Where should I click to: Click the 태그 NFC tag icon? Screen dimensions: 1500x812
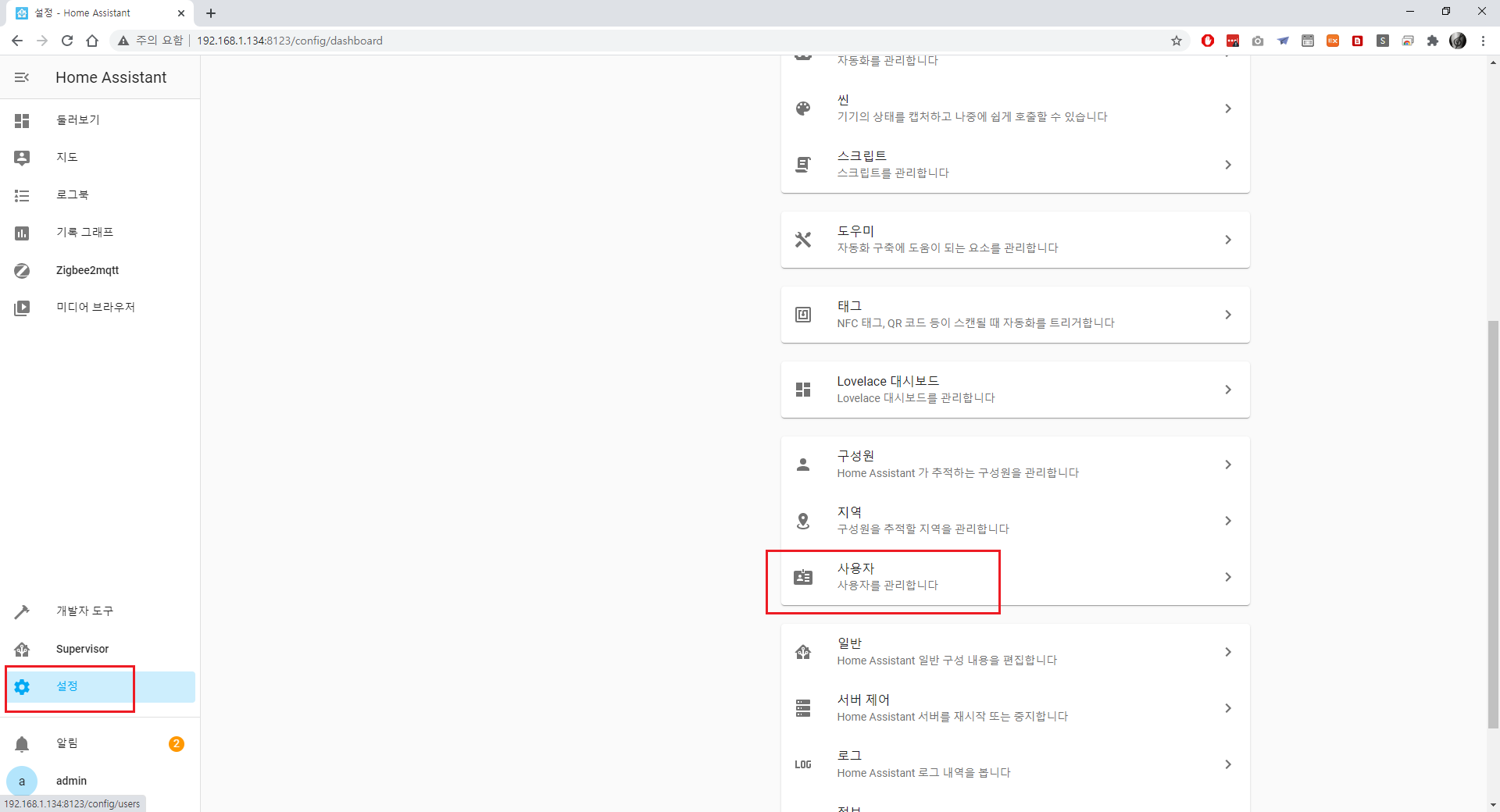(x=803, y=315)
